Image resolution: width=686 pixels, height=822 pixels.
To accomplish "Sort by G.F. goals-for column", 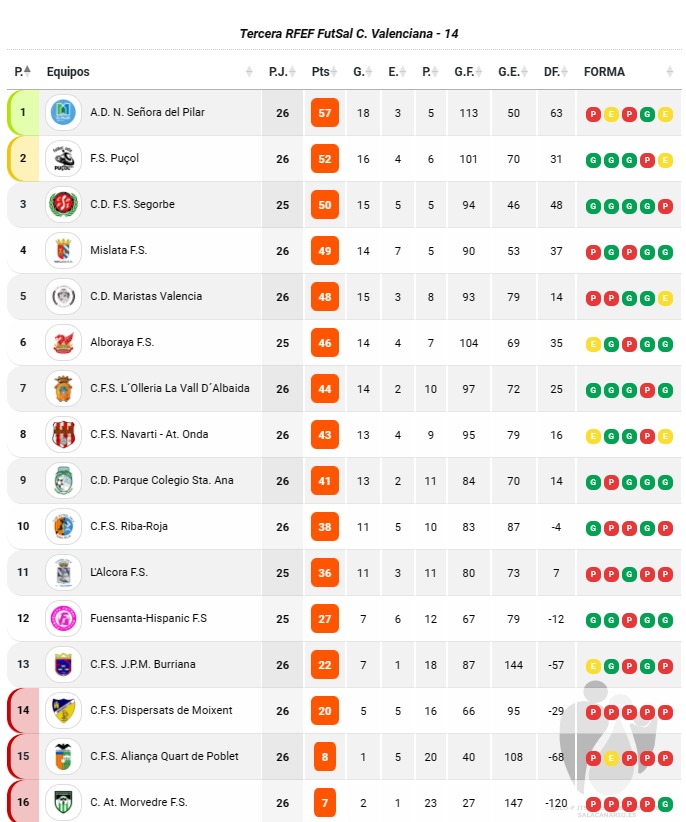I will pyautogui.click(x=469, y=72).
